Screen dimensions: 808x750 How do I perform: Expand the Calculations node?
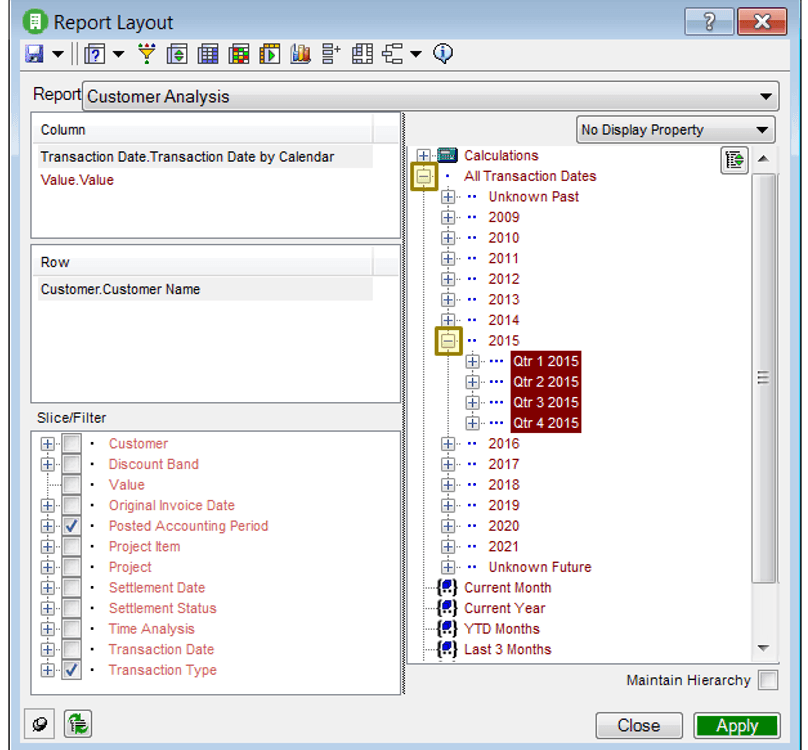[423, 156]
